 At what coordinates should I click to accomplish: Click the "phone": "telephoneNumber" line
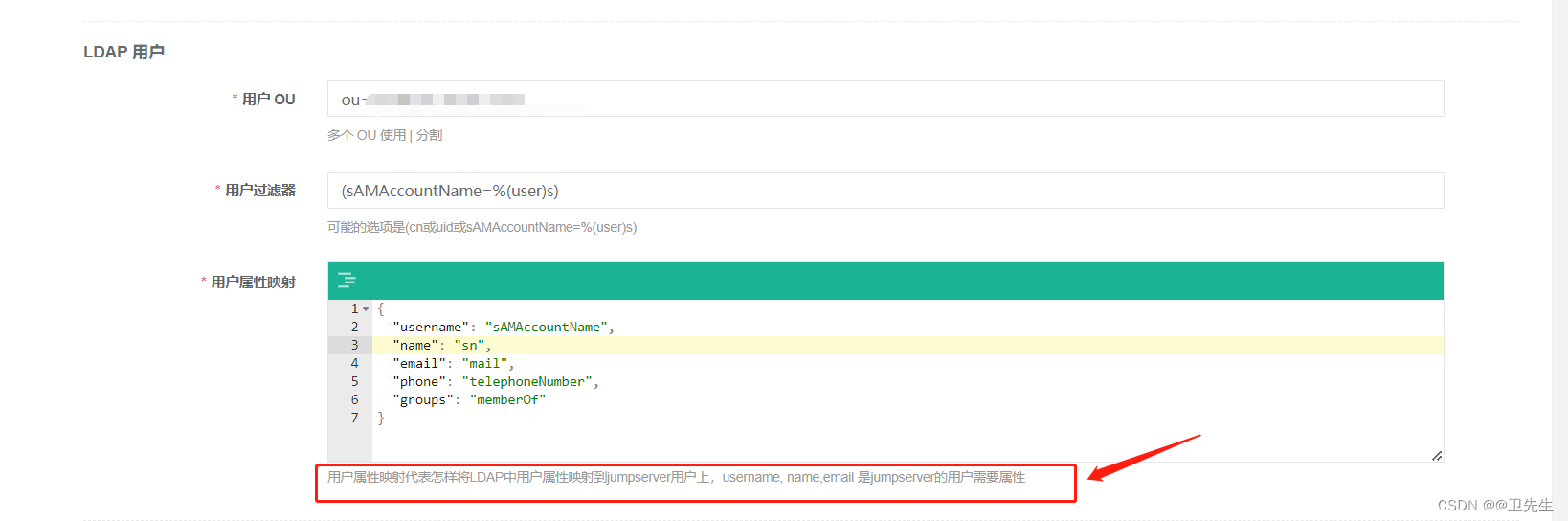495,381
